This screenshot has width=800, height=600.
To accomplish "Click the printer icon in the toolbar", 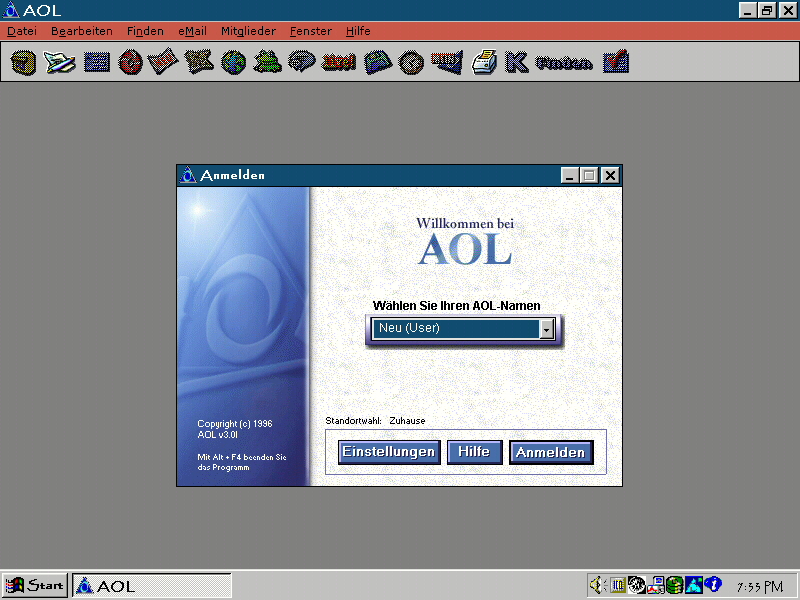I will point(482,61).
